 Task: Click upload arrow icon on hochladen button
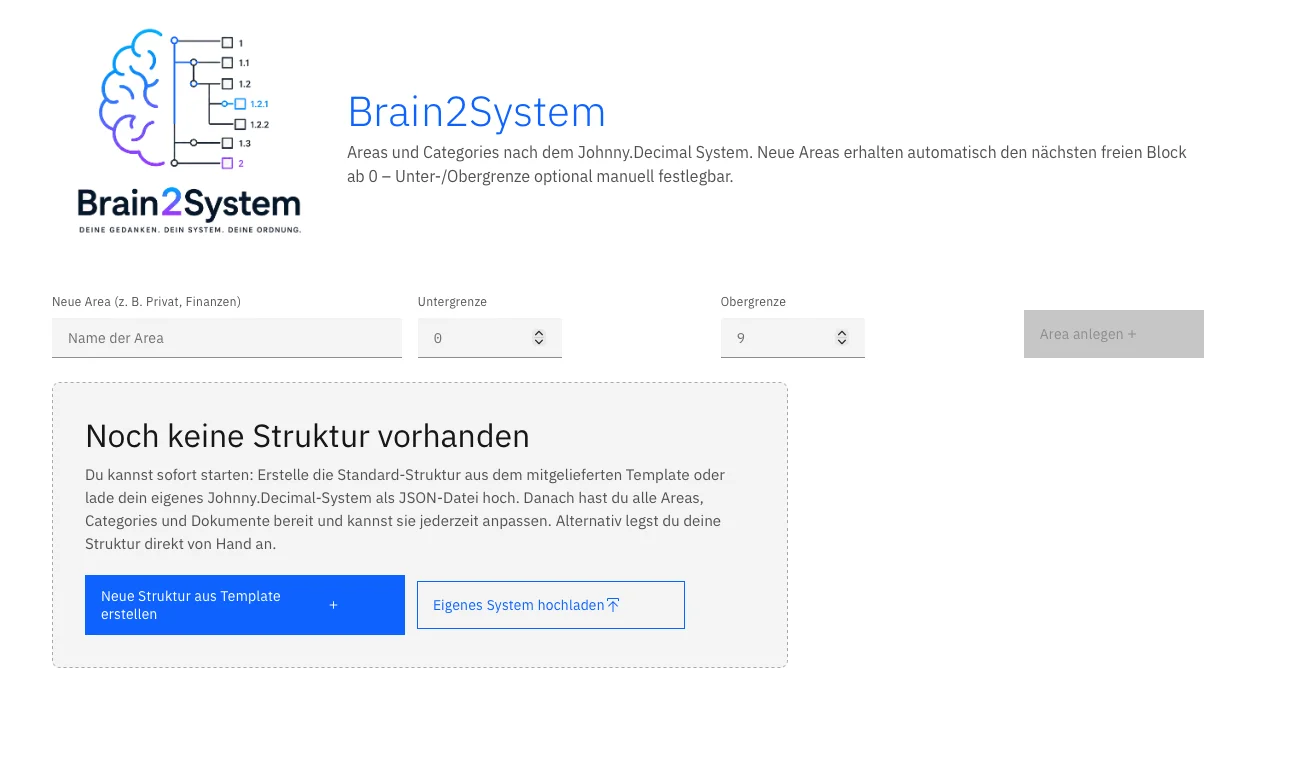(613, 605)
